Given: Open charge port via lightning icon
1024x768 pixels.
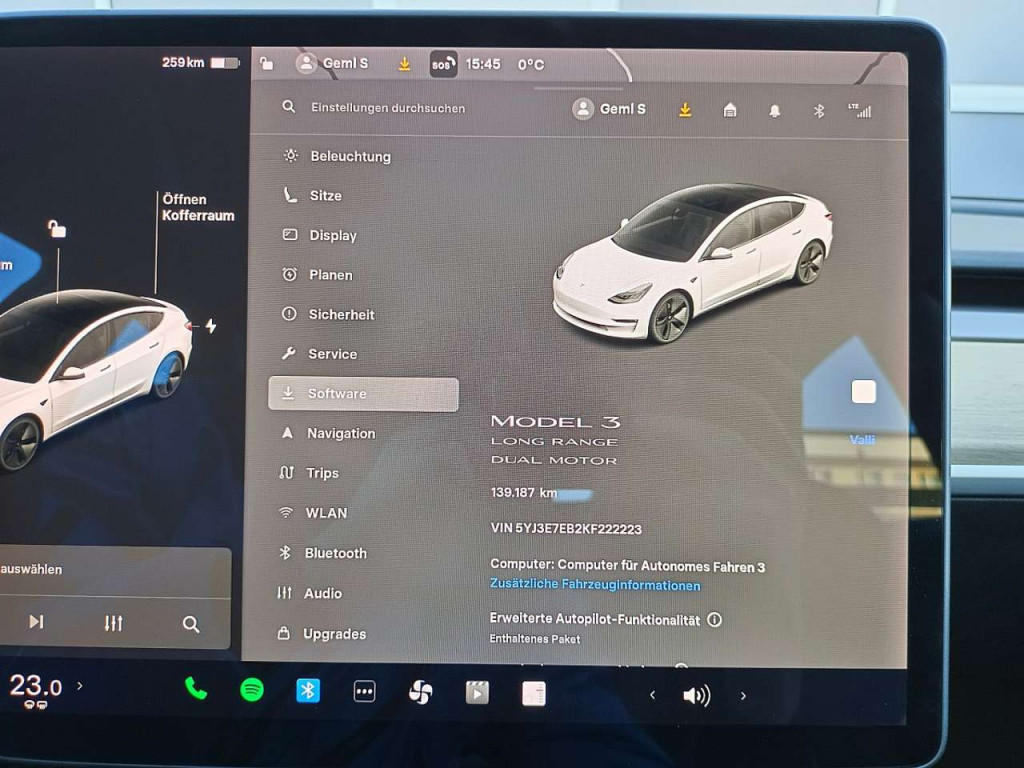Looking at the screenshot, I should point(210,326).
